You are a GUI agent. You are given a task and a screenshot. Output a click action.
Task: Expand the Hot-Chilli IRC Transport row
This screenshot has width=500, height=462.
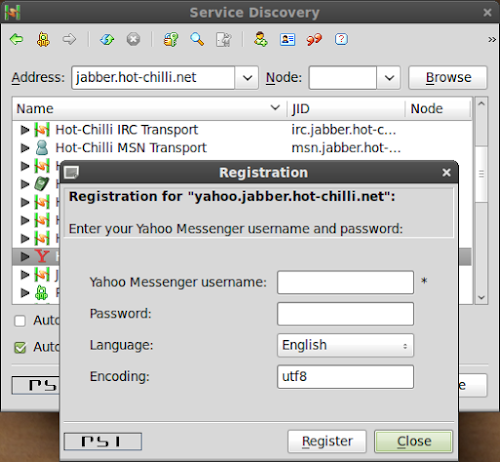click(25, 130)
